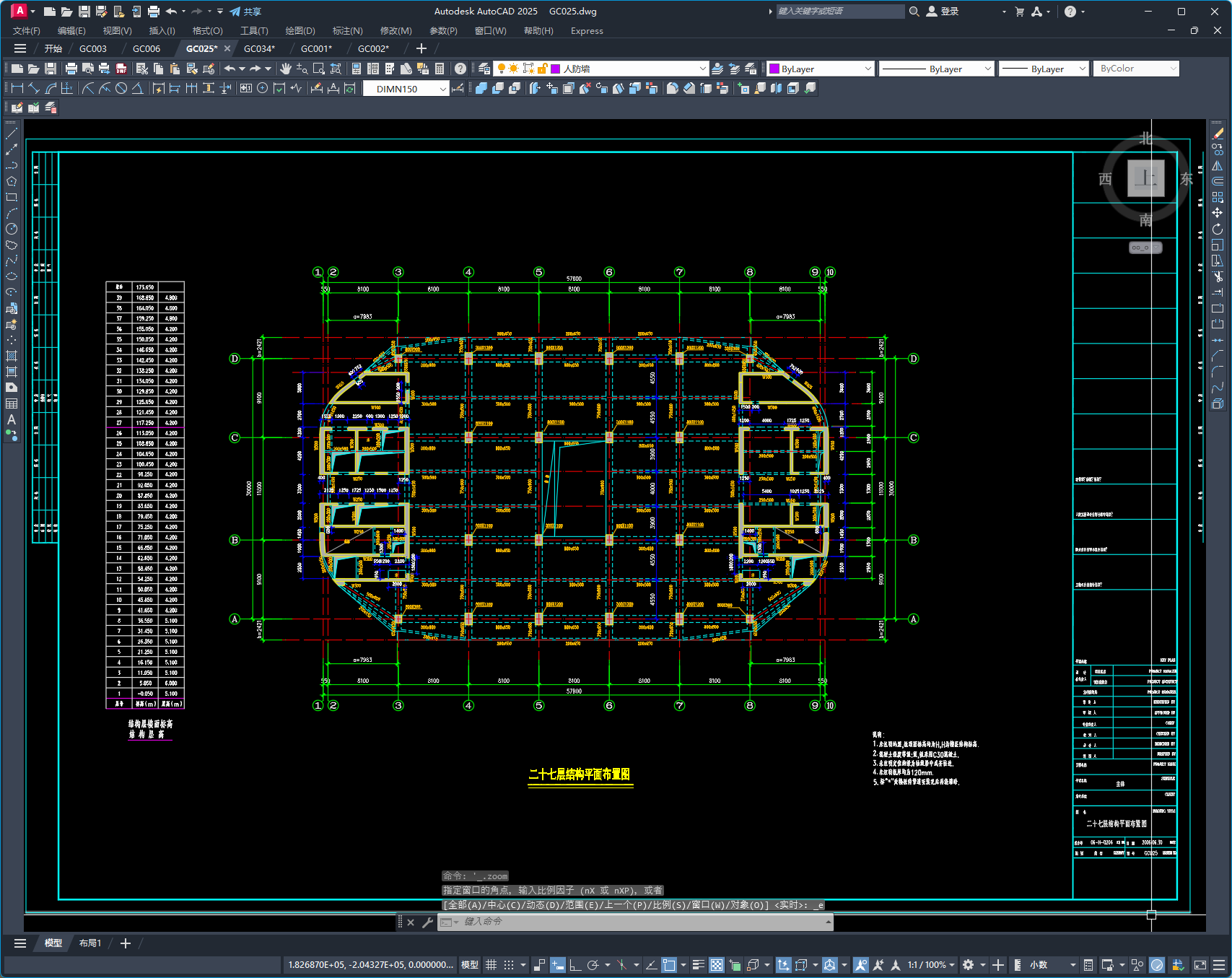Image resolution: width=1232 pixels, height=978 pixels.
Task: Open the QuickCalc calculator icon
Action: pyautogui.click(x=440, y=69)
